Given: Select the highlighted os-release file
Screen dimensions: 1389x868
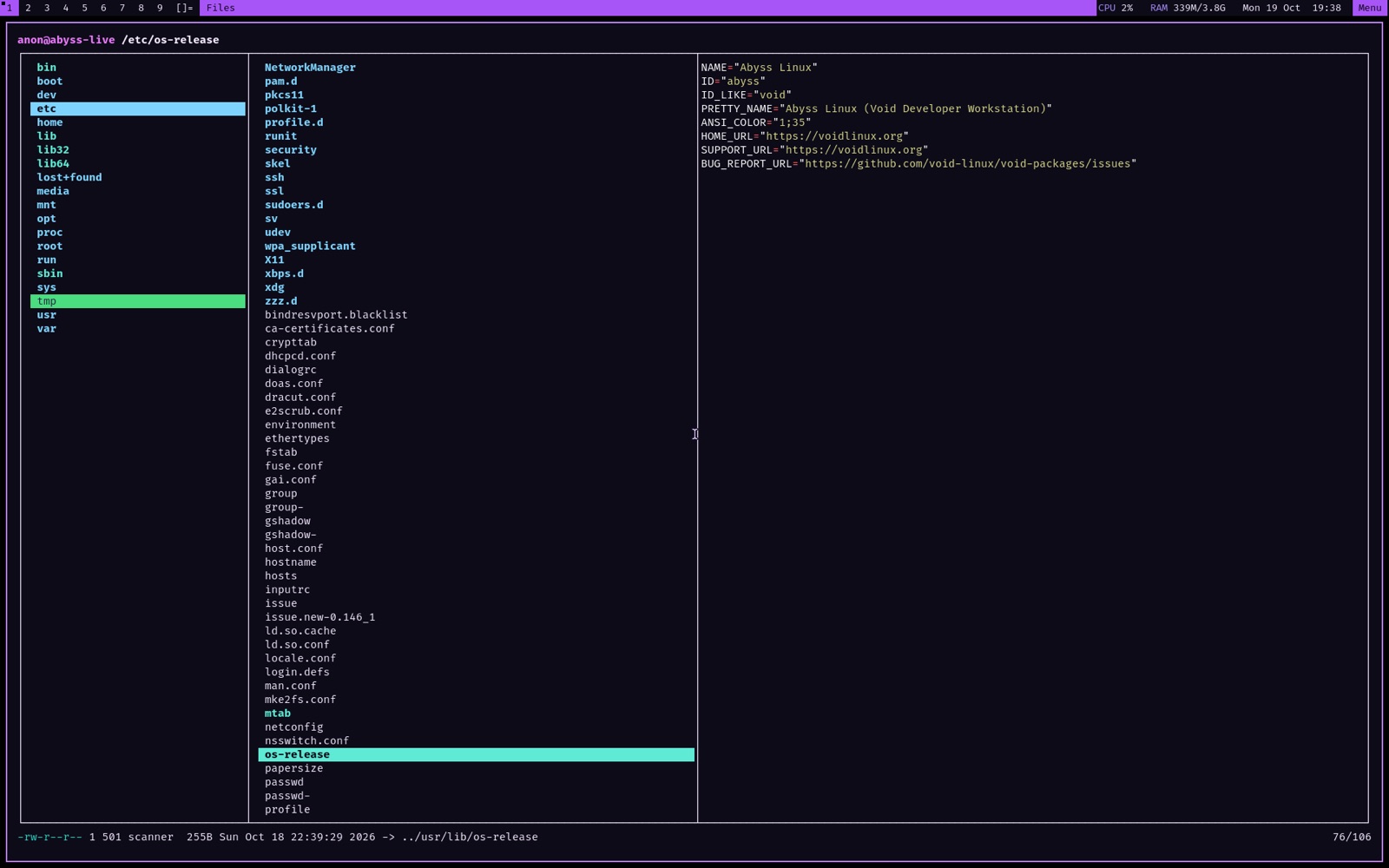Looking at the screenshot, I should [476, 754].
